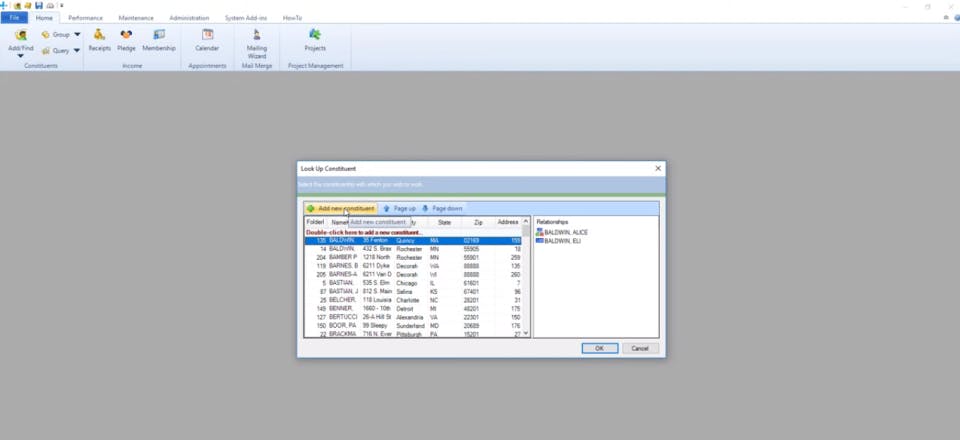Select the BALDWIN 432 S. Brax Rochester row
The width and height of the screenshot is (960, 440).
click(x=413, y=250)
